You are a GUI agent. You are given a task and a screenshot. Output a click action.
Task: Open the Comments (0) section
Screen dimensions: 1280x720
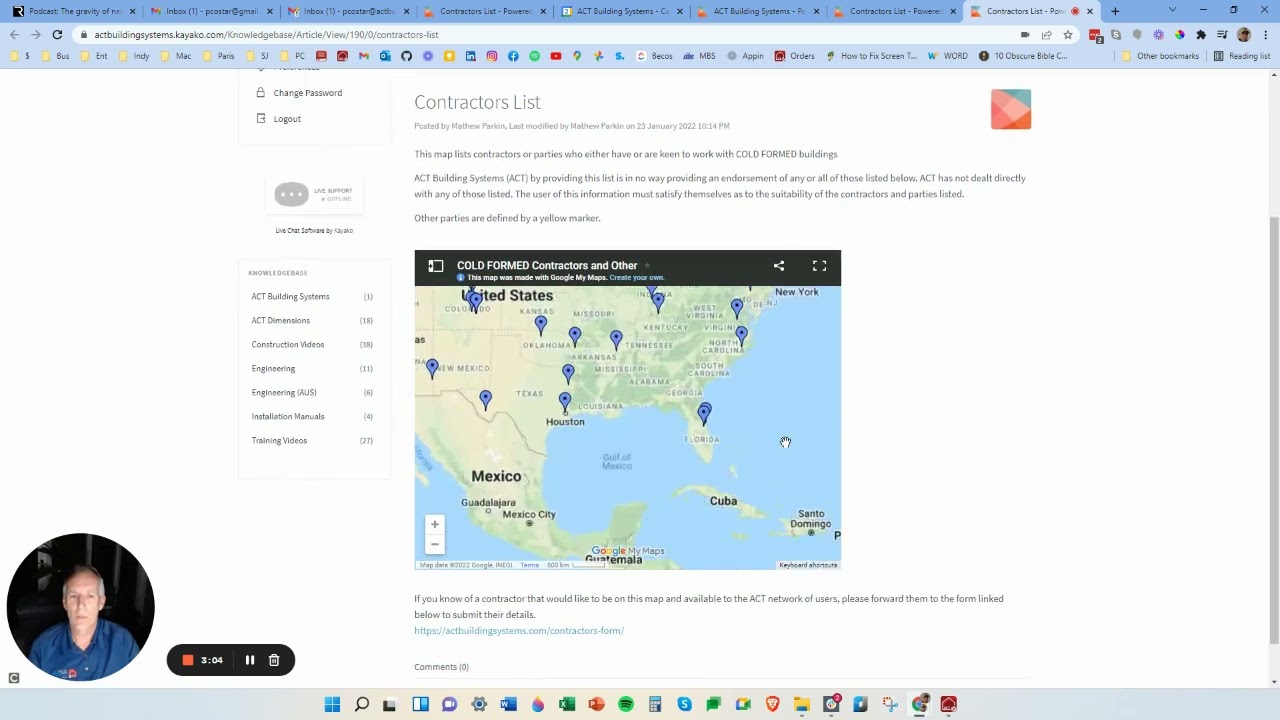441,667
